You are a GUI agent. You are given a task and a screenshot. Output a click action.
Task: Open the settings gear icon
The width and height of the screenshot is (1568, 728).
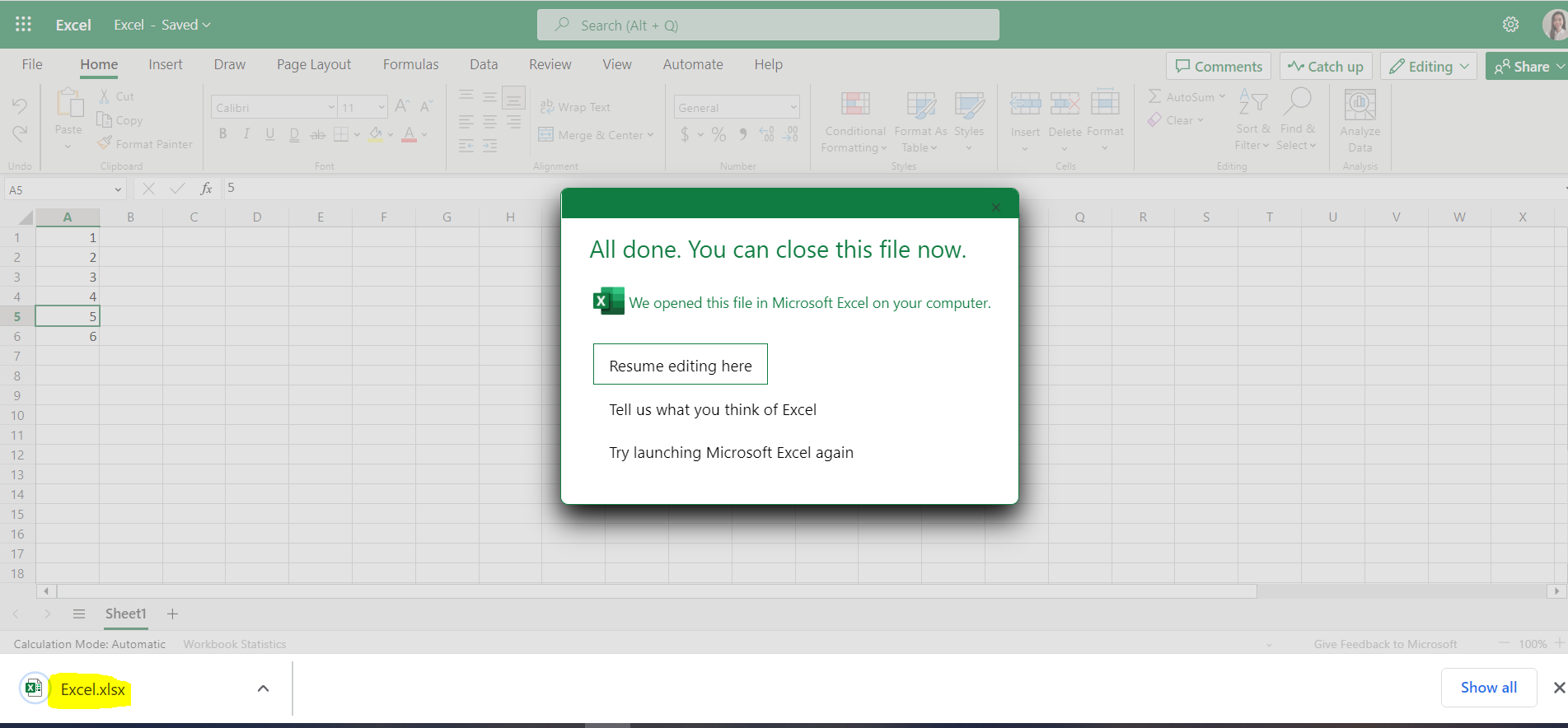pyautogui.click(x=1510, y=25)
